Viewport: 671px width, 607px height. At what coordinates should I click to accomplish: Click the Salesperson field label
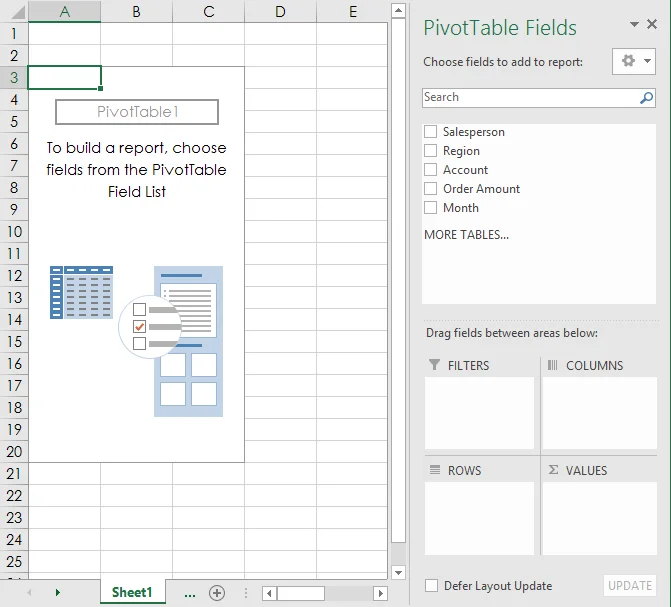pos(474,132)
